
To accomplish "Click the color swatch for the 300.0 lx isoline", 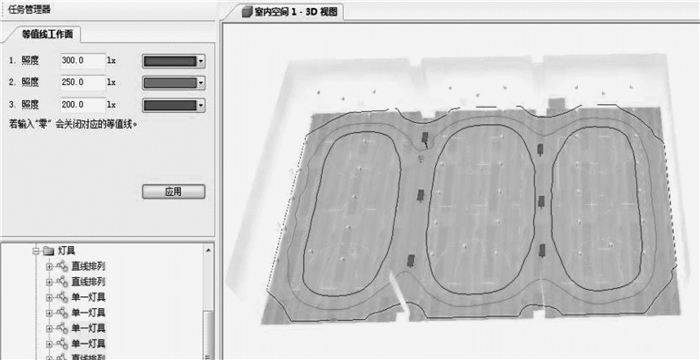I will click(170, 62).
